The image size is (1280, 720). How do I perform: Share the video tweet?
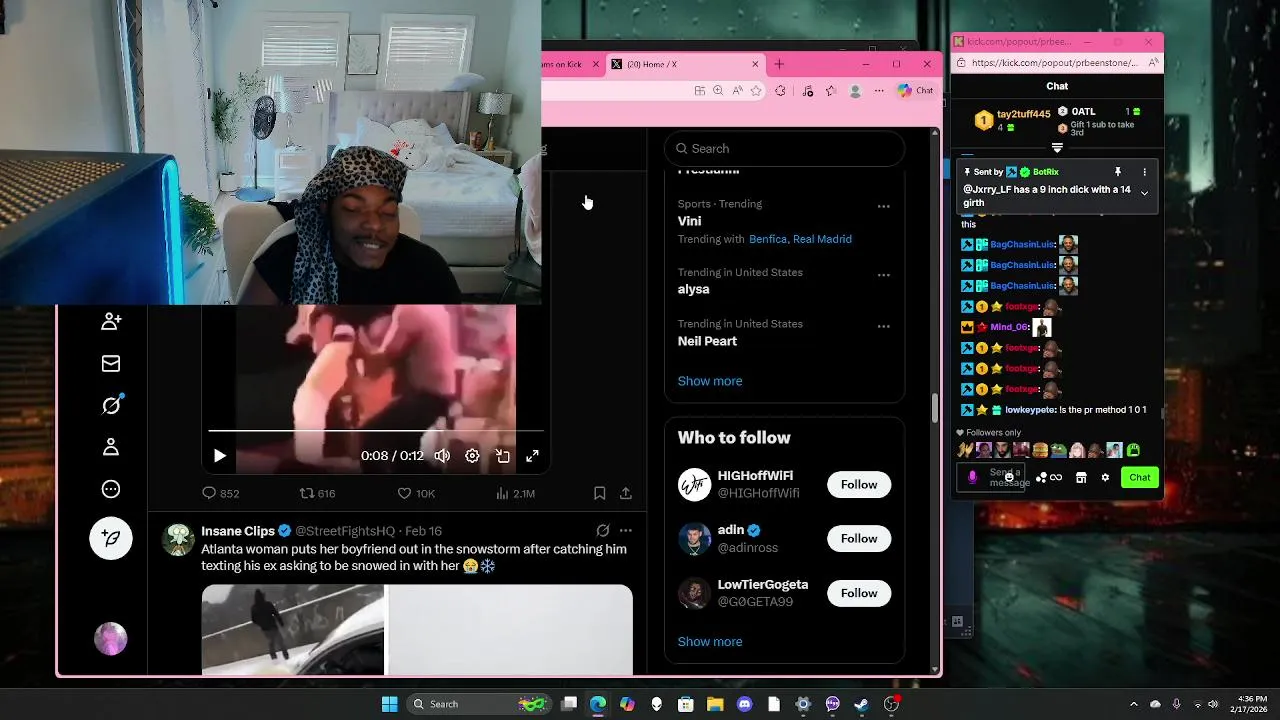(x=625, y=493)
